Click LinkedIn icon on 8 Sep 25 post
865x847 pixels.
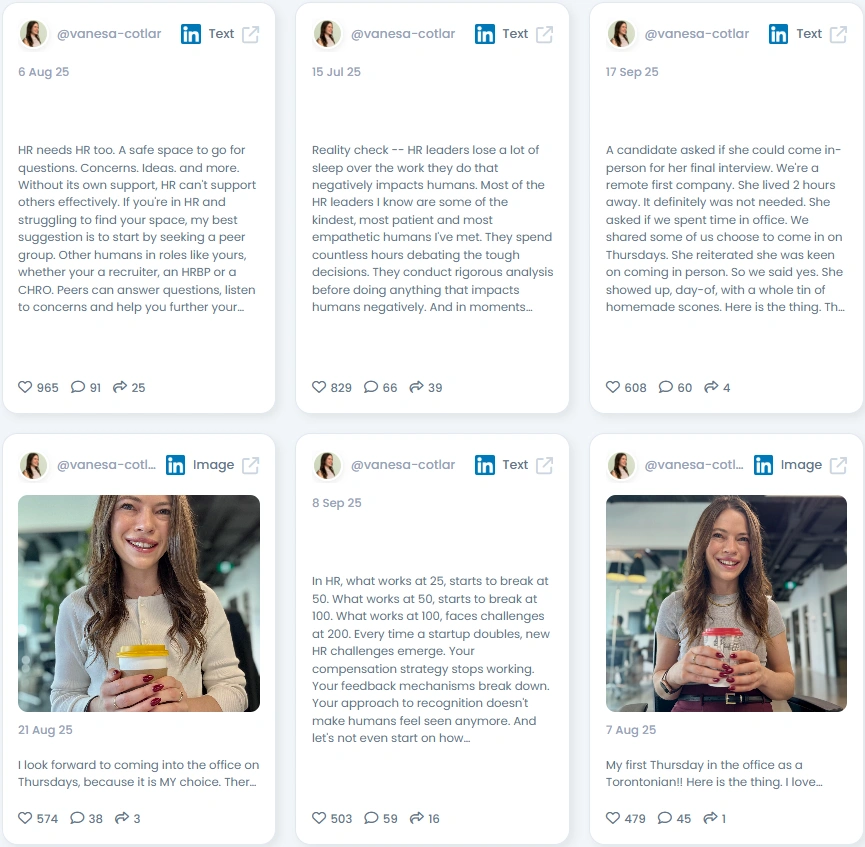click(x=485, y=465)
